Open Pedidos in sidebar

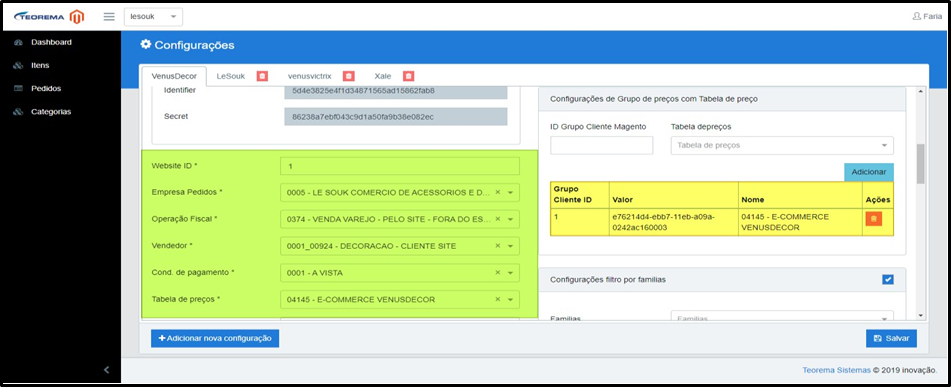[x=46, y=89]
